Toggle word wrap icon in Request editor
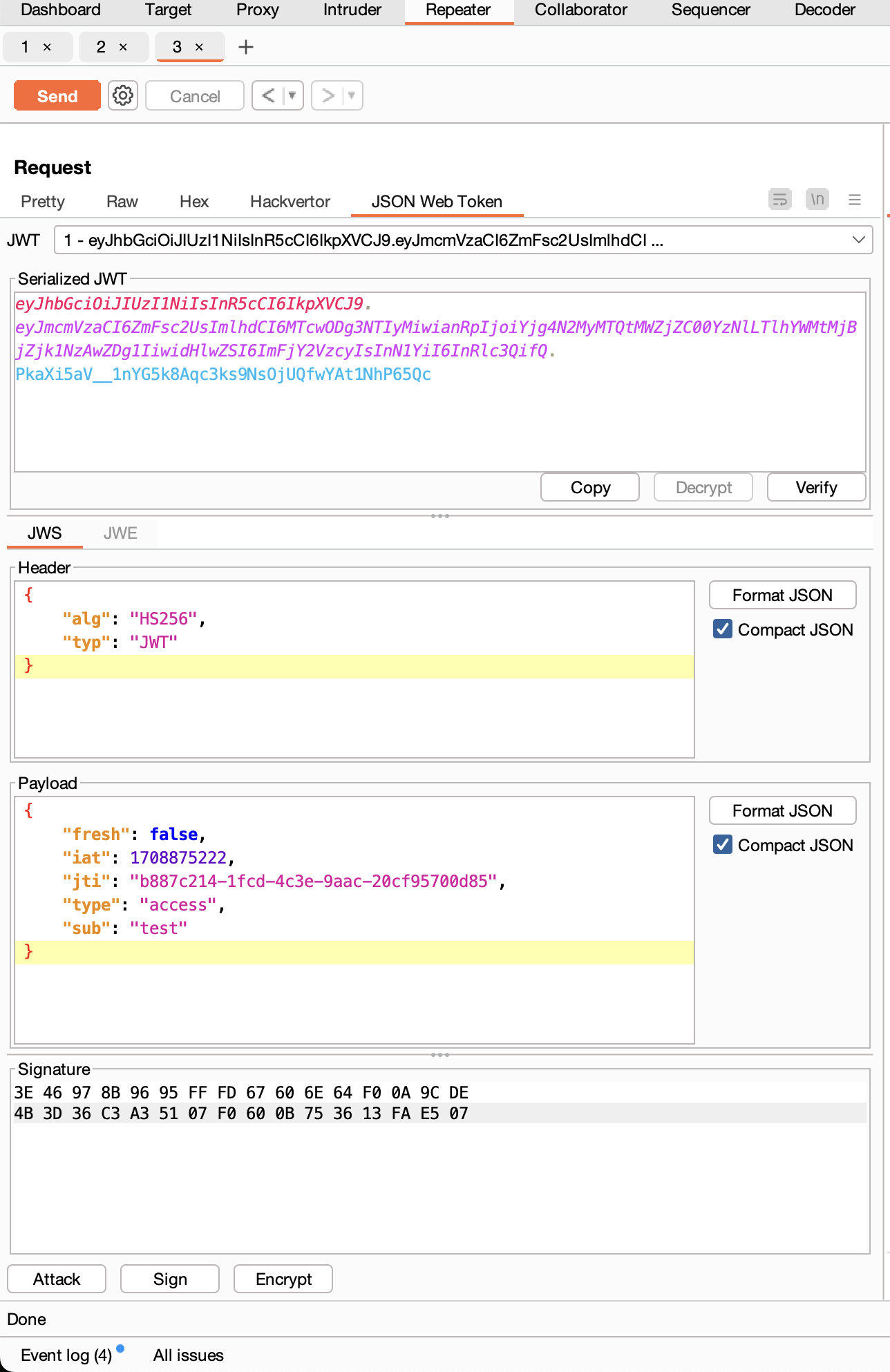Screen dimensions: 890x1372 pos(779,200)
